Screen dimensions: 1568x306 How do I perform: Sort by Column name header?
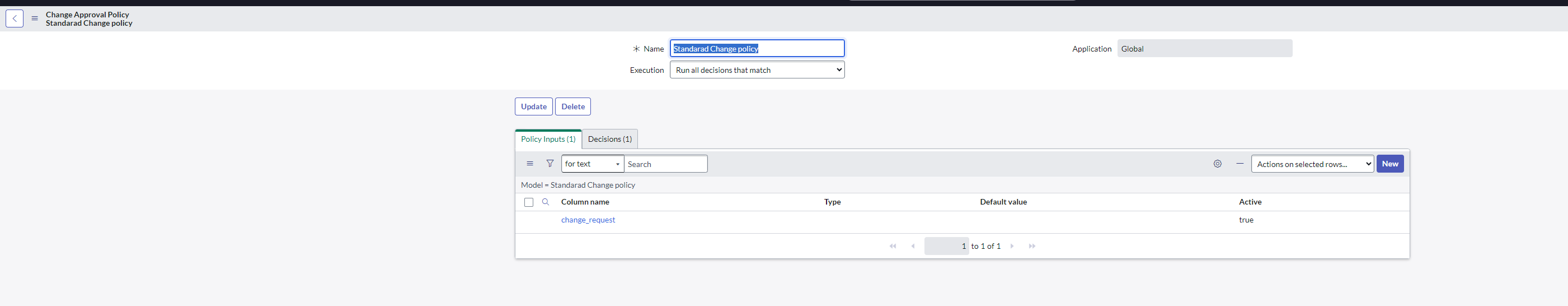pos(585,202)
